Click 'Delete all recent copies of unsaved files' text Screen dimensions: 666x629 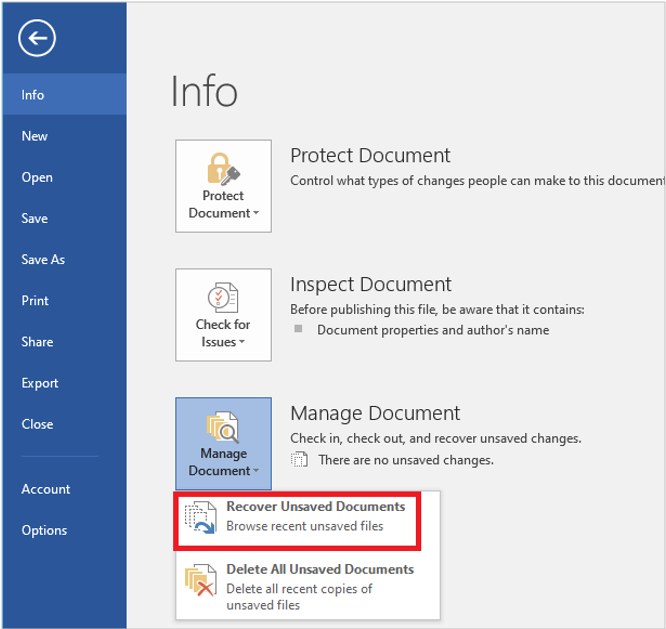point(299,597)
